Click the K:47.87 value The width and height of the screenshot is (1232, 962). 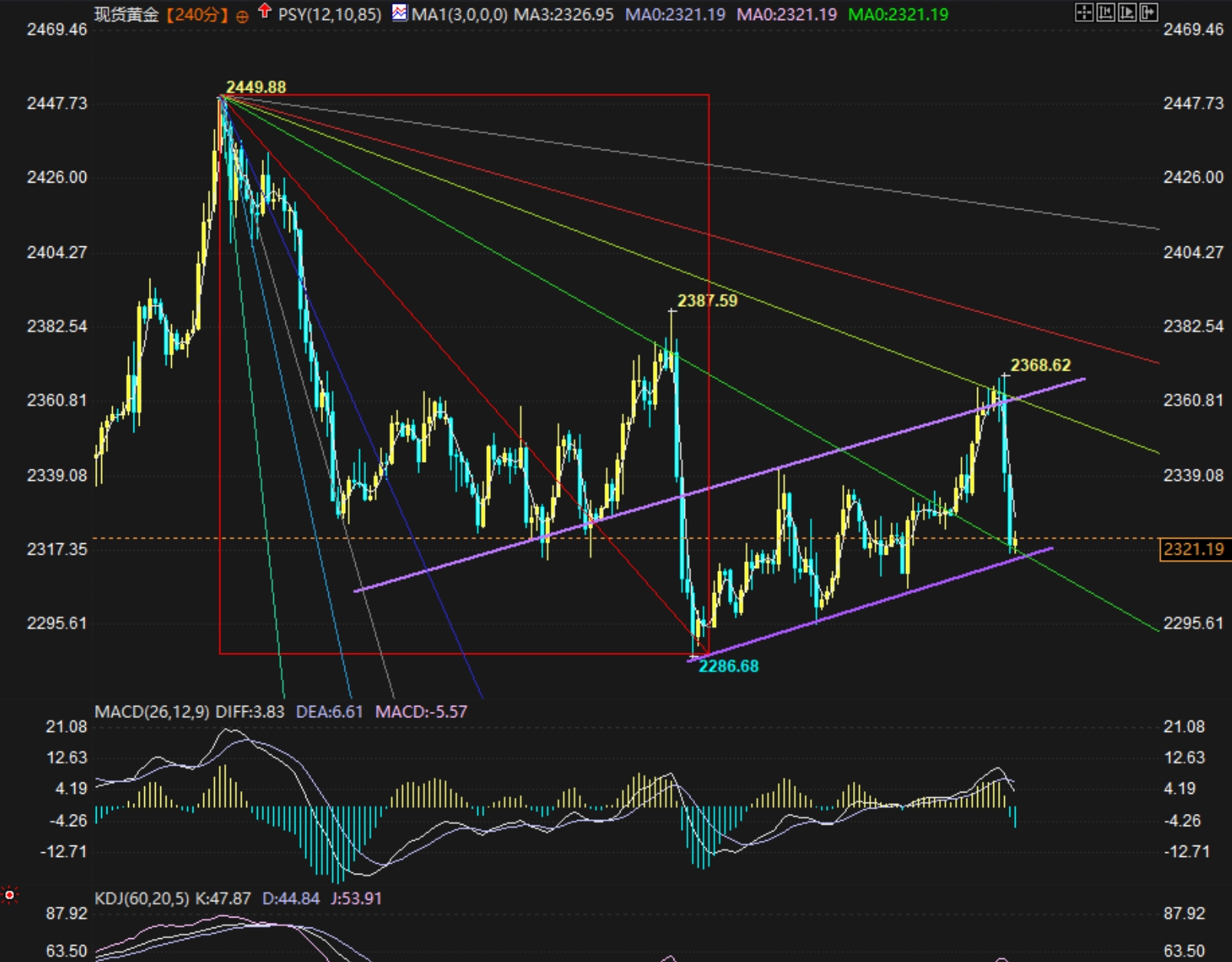click(223, 898)
